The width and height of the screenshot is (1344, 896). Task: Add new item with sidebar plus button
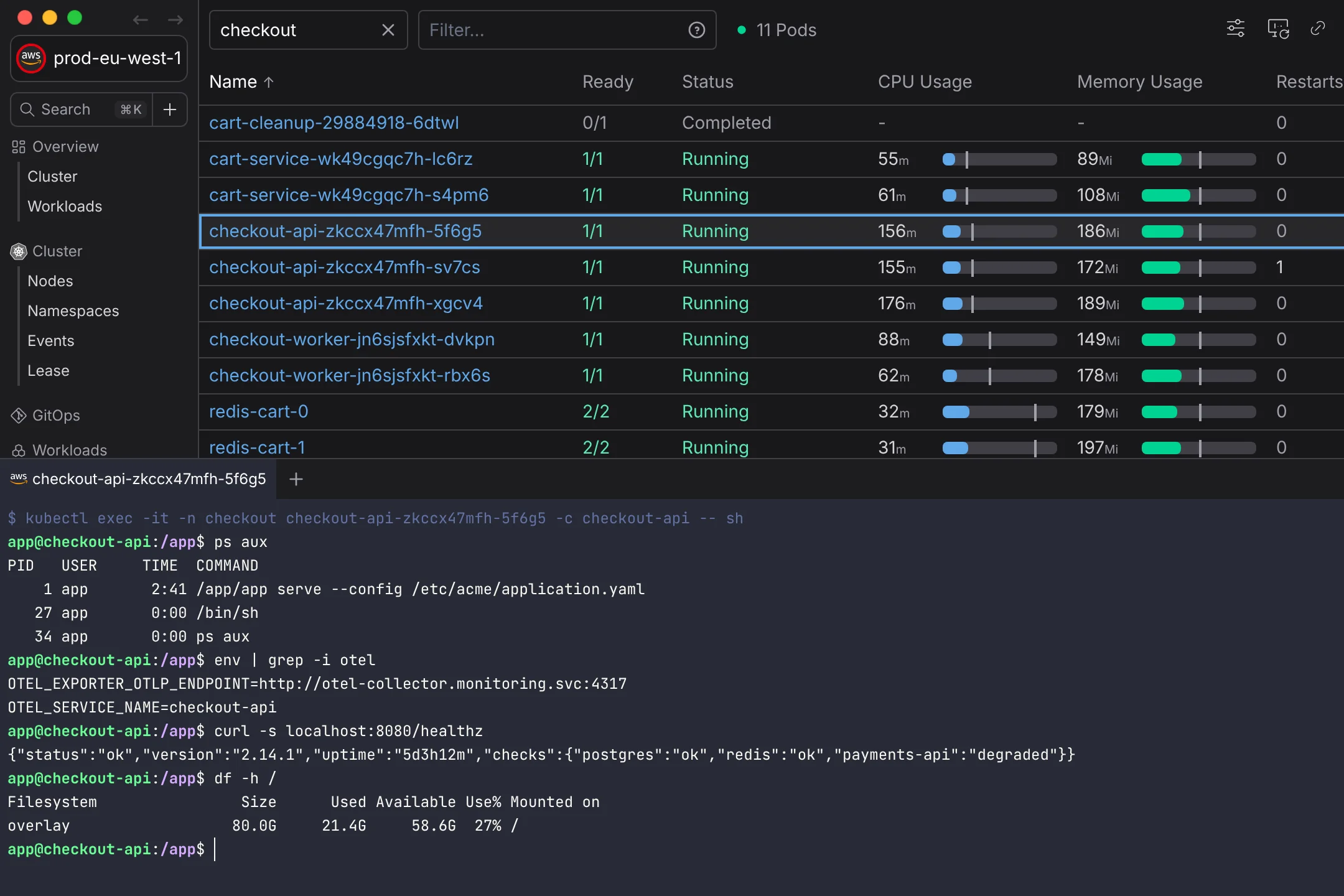(170, 110)
